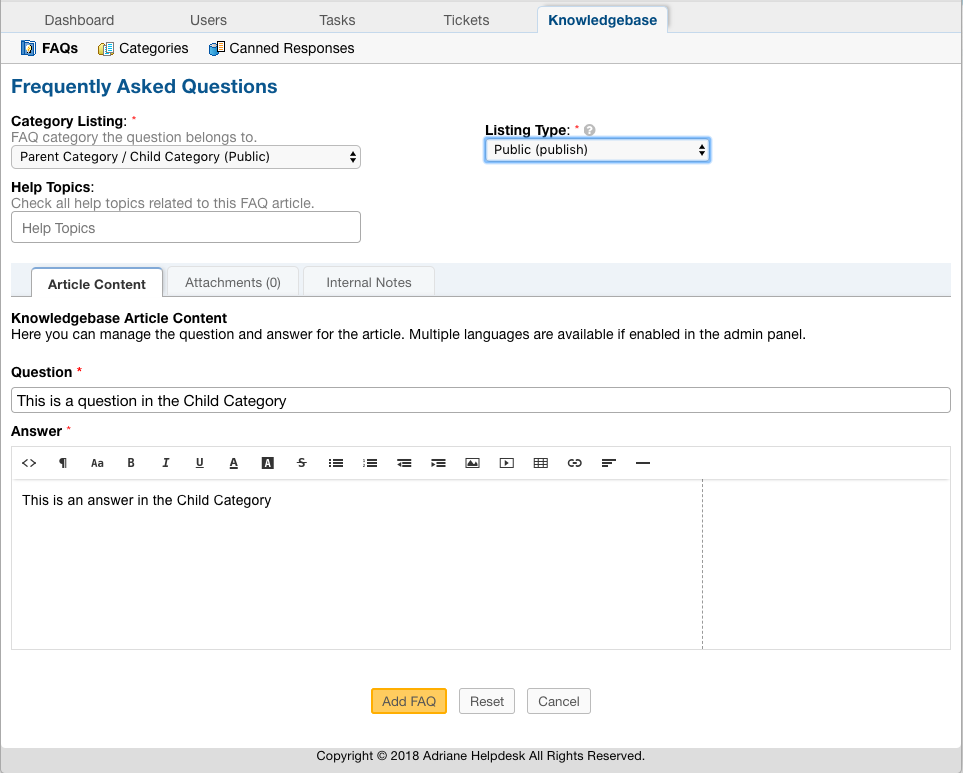
Task: Insert a table in the editor
Action: 541,463
